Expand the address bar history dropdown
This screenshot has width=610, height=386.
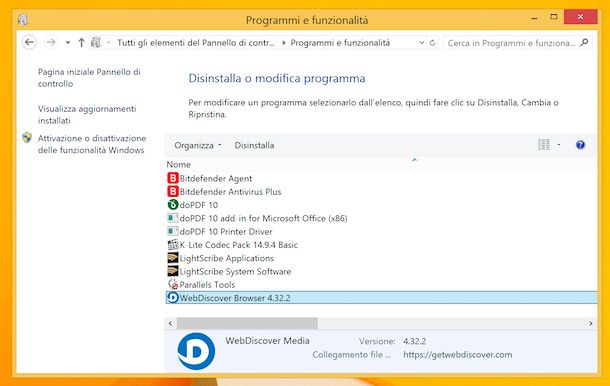point(422,43)
